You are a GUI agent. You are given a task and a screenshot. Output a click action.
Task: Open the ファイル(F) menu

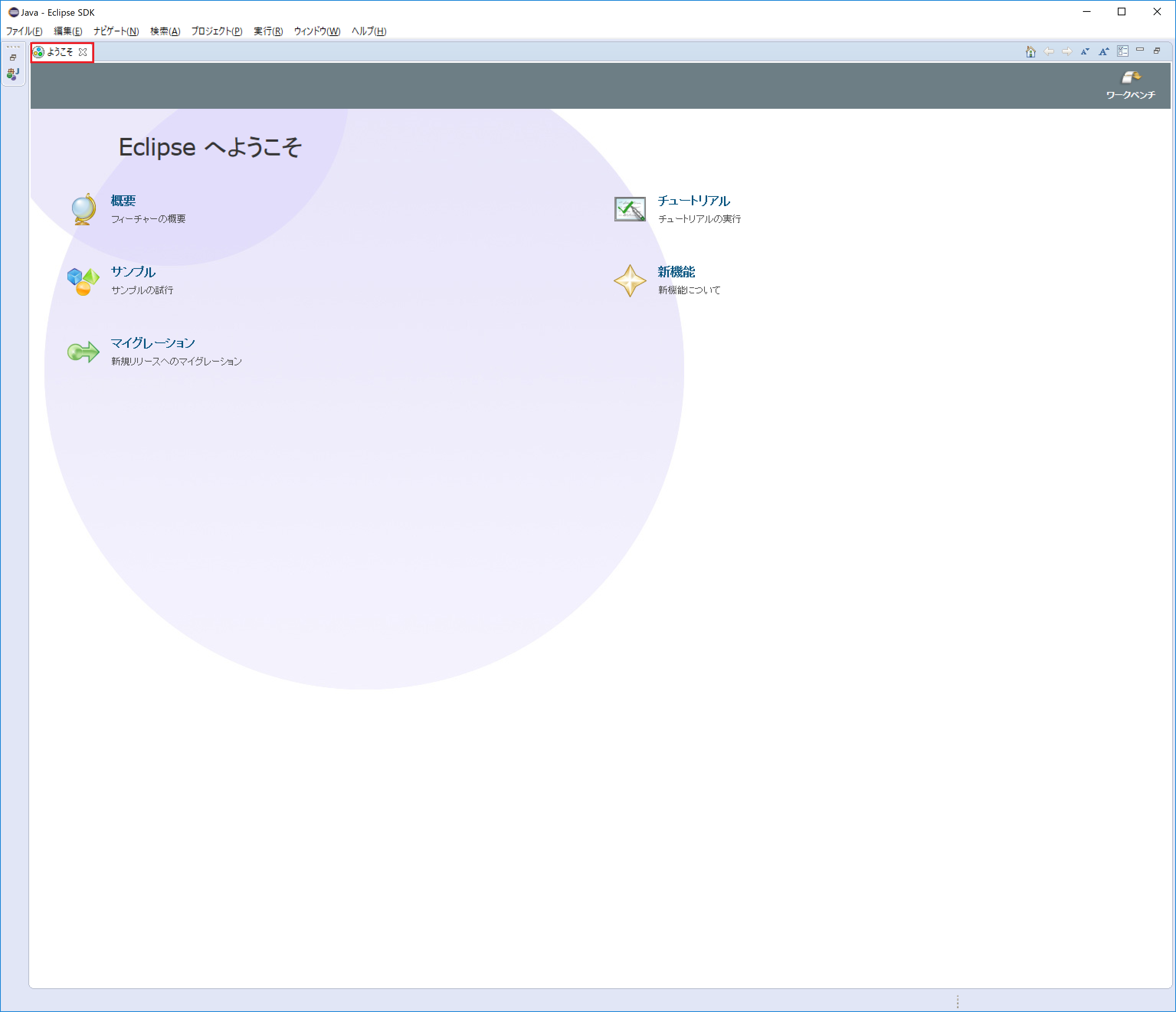[24, 31]
